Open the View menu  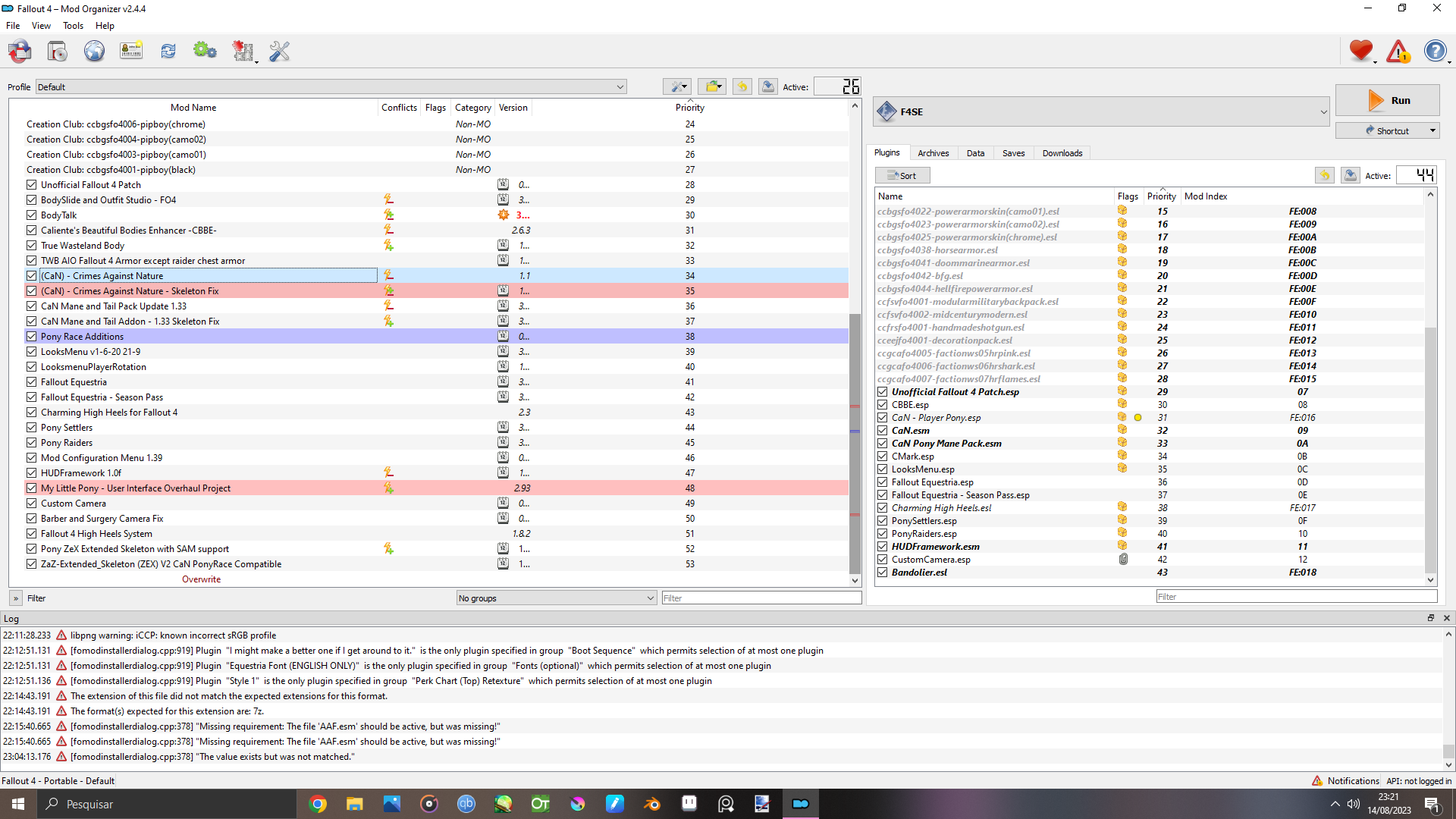41,25
